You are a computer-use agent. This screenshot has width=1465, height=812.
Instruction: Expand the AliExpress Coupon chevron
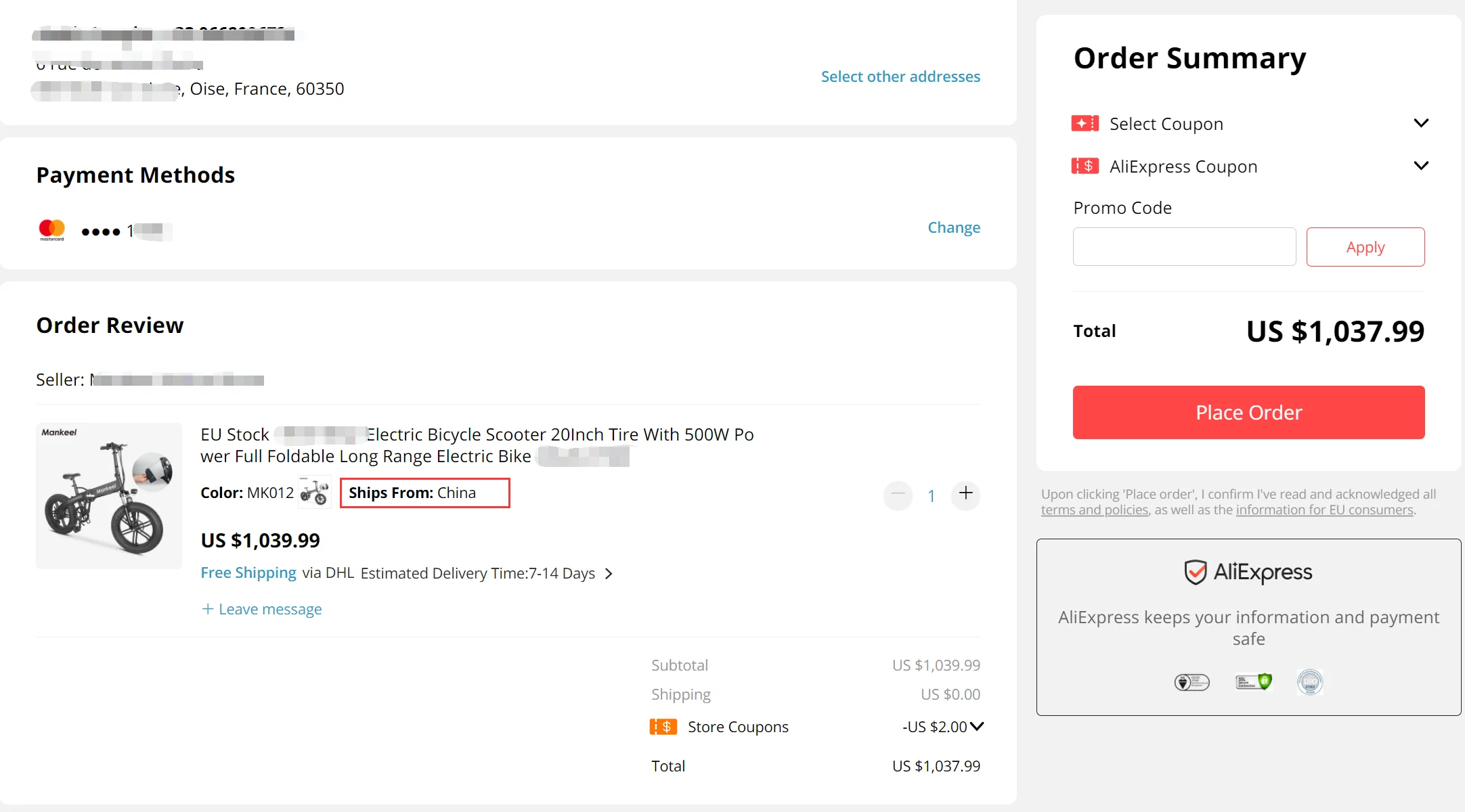1421,166
